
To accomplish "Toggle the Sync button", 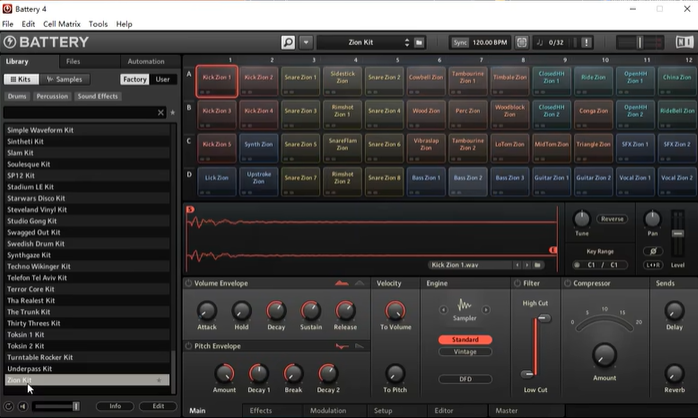I will coord(460,43).
